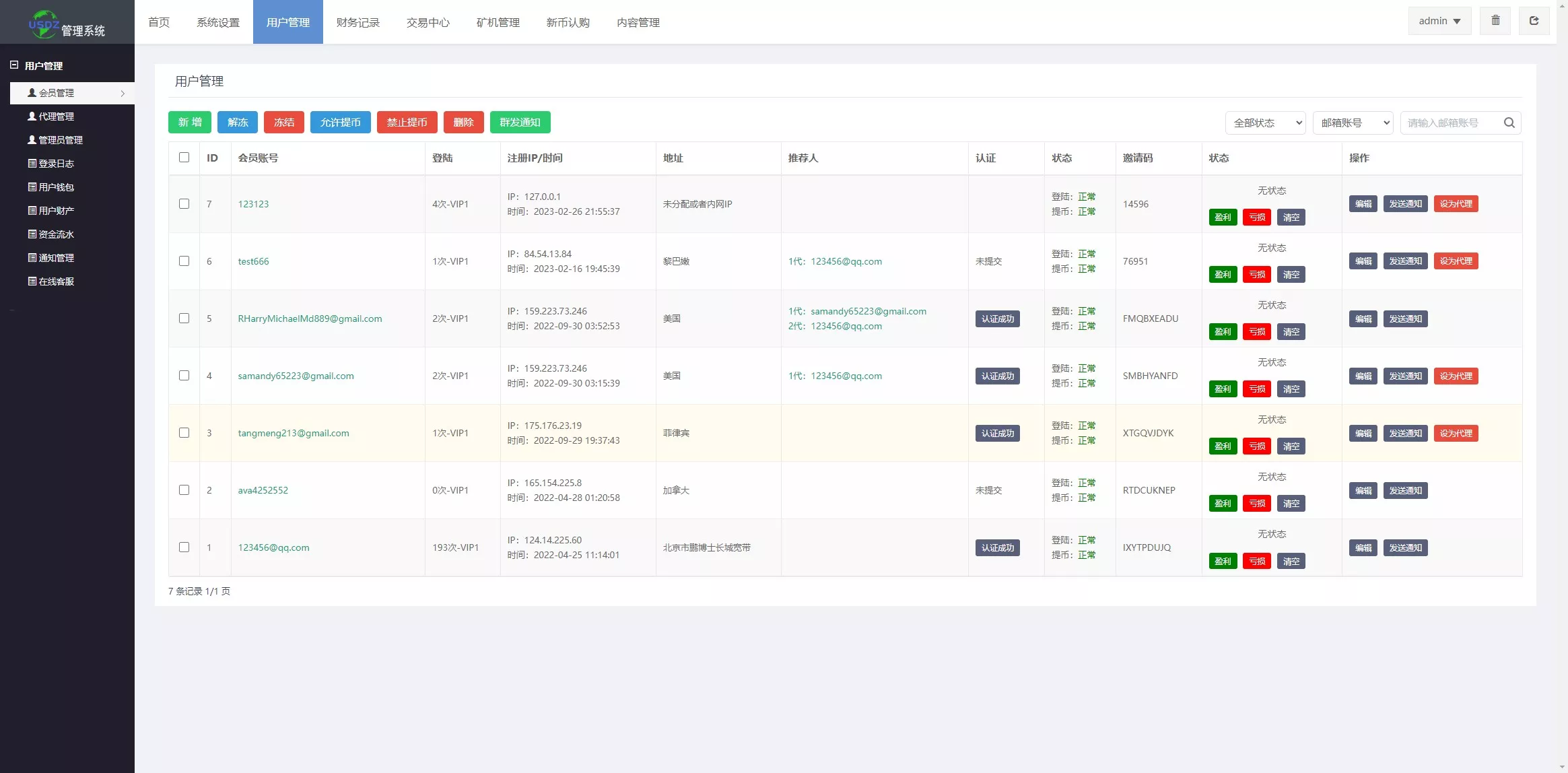This screenshot has height=773, width=1568.
Task: Select 登录日志 in the sidebar
Action: coord(57,163)
